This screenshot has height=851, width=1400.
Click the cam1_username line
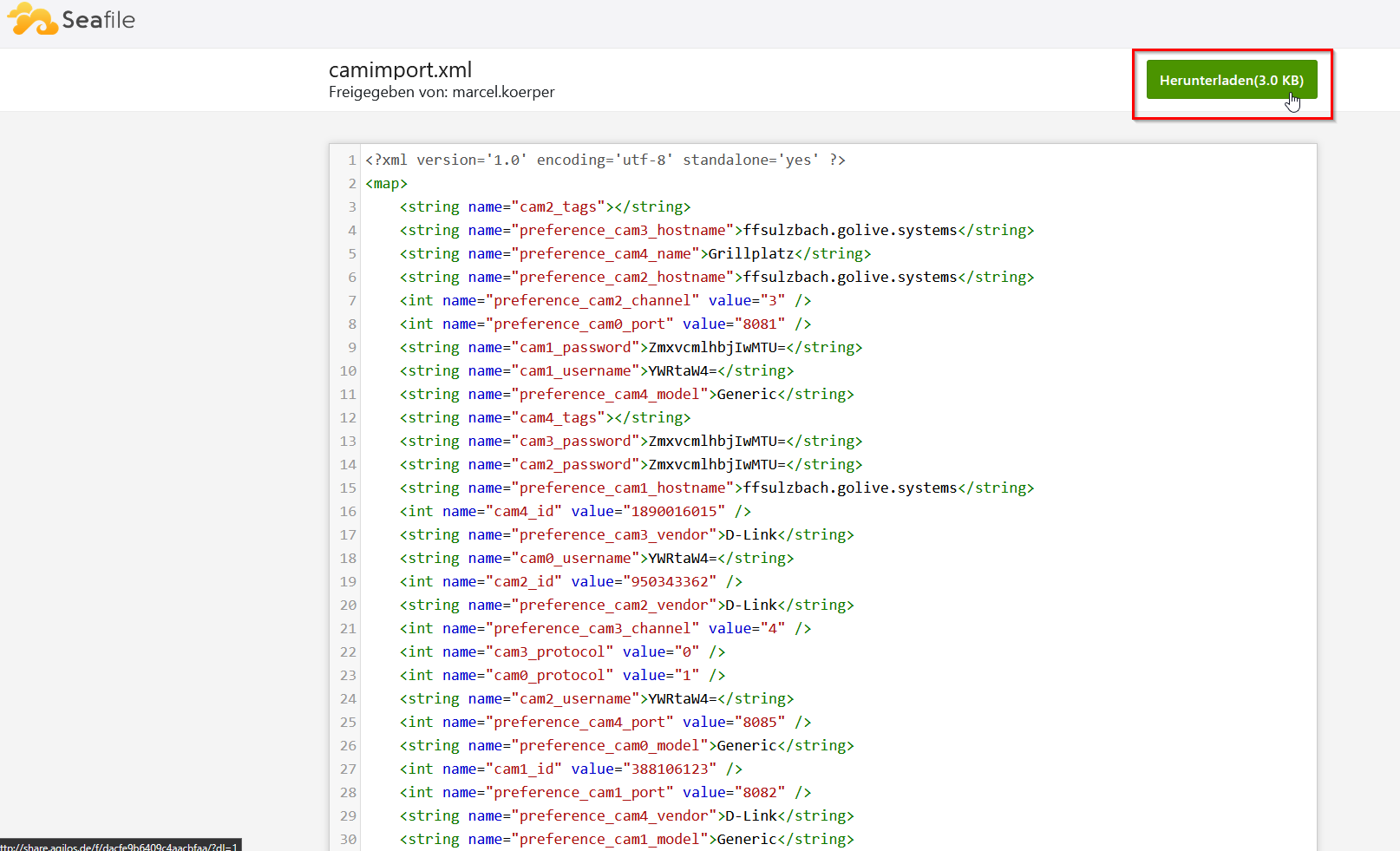pyautogui.click(x=597, y=370)
